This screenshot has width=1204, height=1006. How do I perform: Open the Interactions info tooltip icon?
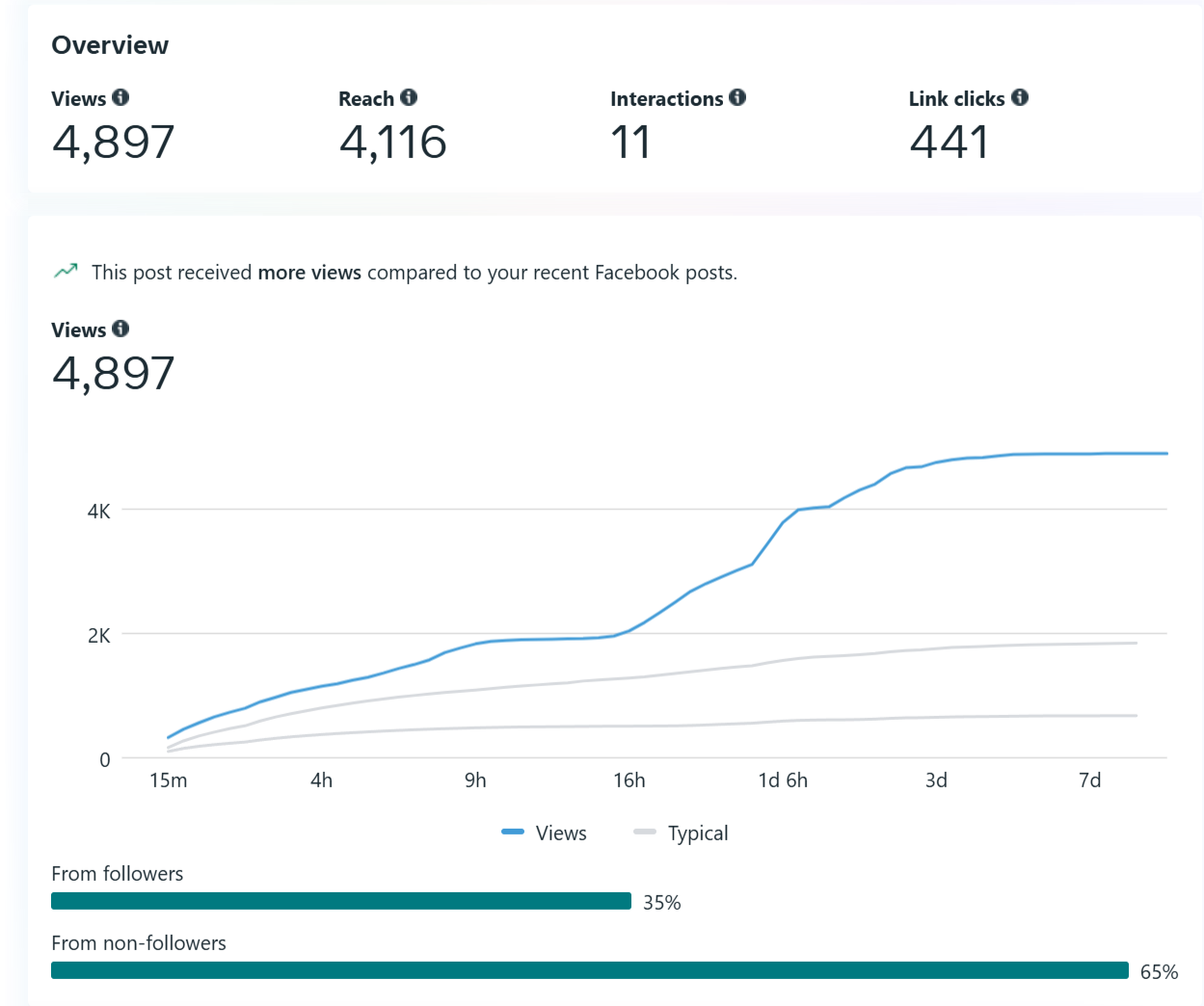click(737, 97)
